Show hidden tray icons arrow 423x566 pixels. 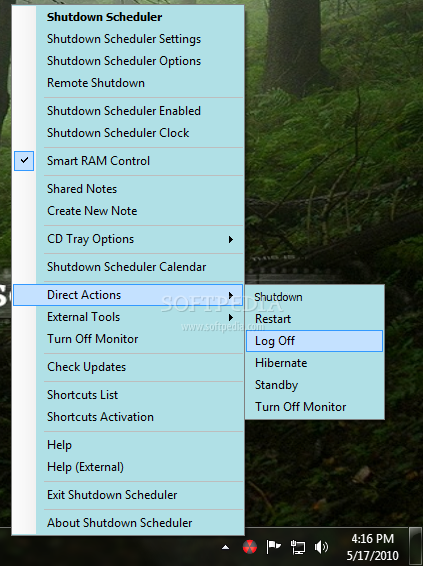226,547
